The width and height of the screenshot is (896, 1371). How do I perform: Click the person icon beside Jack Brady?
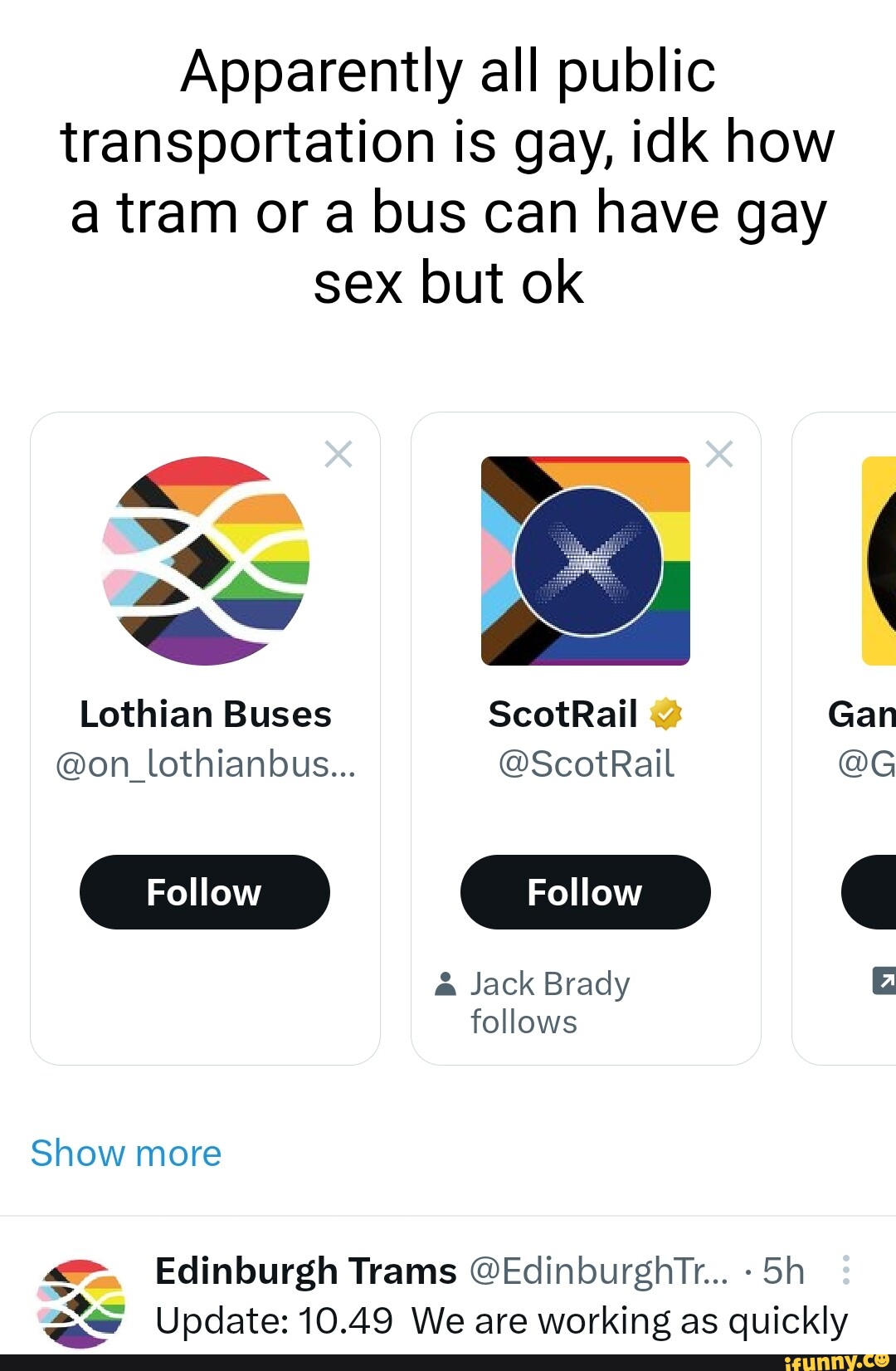(446, 983)
